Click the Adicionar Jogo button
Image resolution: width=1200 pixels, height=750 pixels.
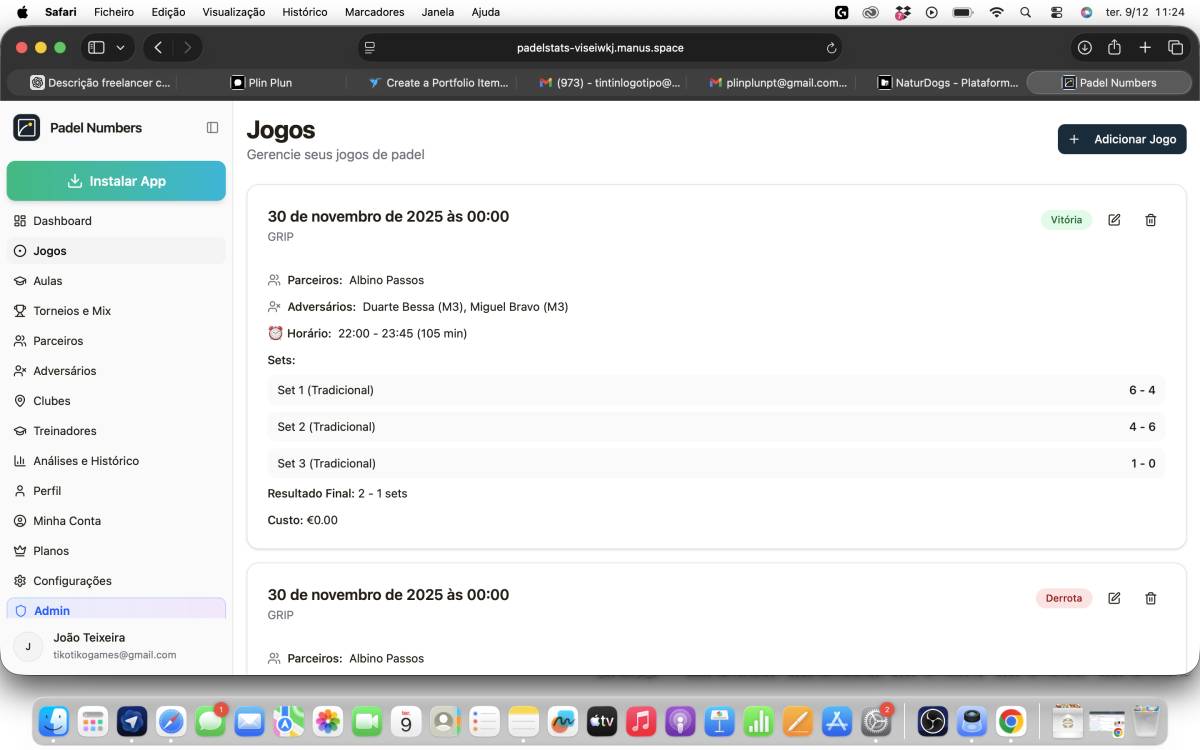point(1122,139)
